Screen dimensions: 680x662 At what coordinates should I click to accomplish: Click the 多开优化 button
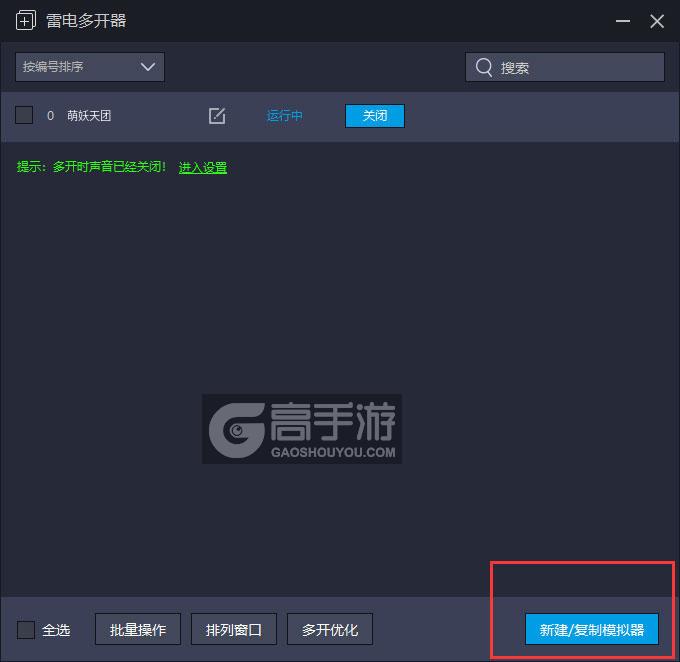pyautogui.click(x=330, y=629)
